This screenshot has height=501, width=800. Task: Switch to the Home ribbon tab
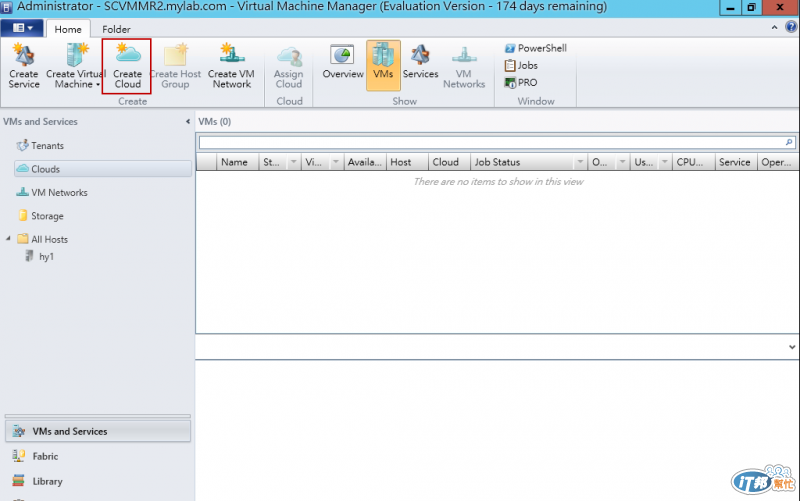click(68, 30)
